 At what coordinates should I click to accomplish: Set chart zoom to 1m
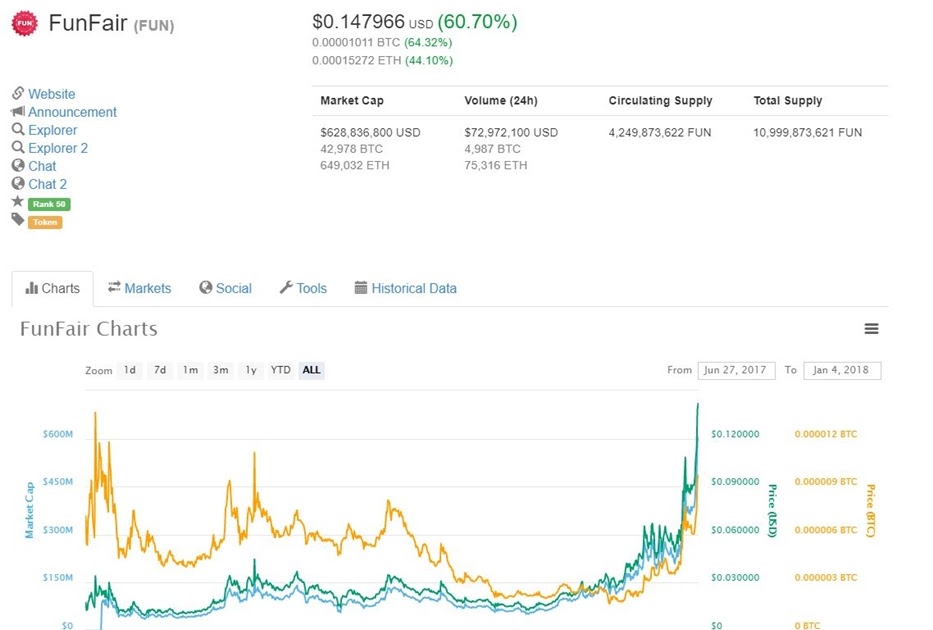click(x=190, y=370)
